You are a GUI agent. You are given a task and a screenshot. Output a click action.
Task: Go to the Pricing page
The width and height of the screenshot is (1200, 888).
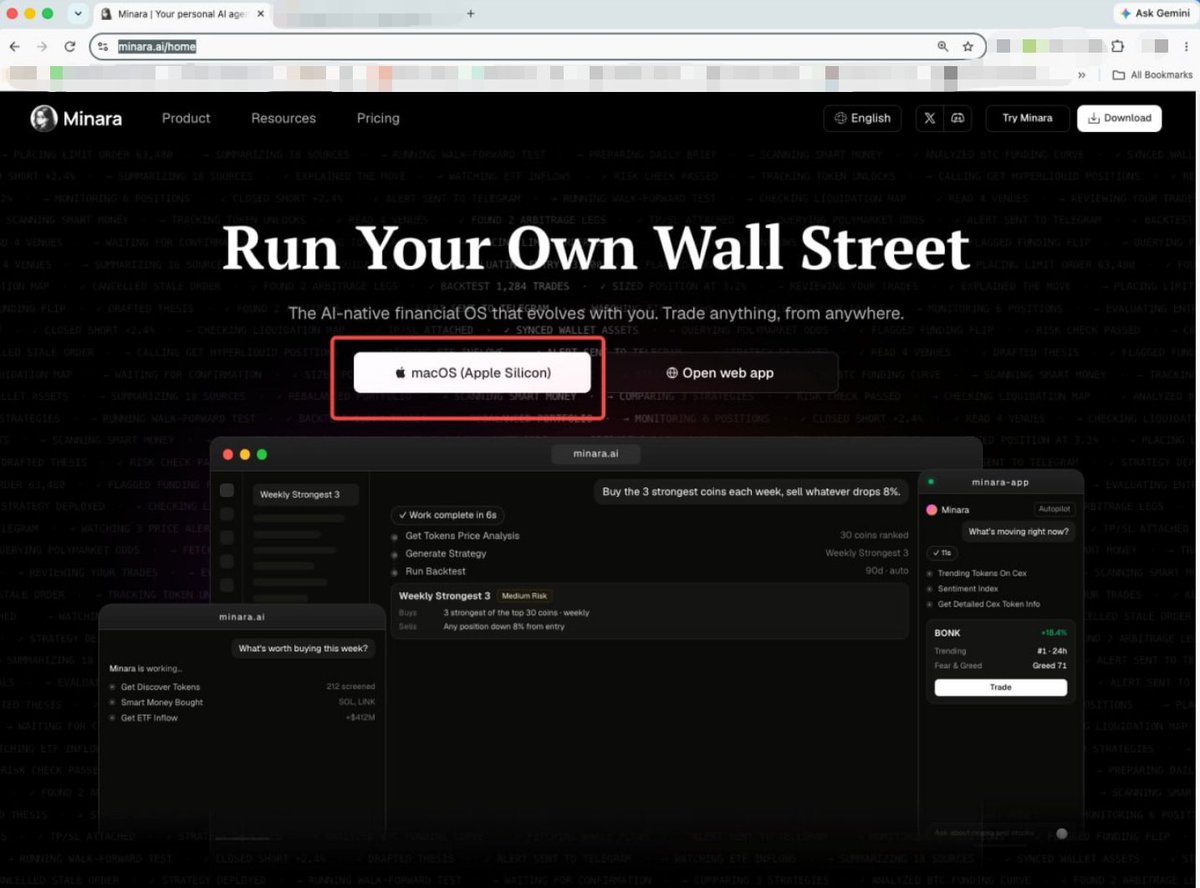tap(378, 118)
